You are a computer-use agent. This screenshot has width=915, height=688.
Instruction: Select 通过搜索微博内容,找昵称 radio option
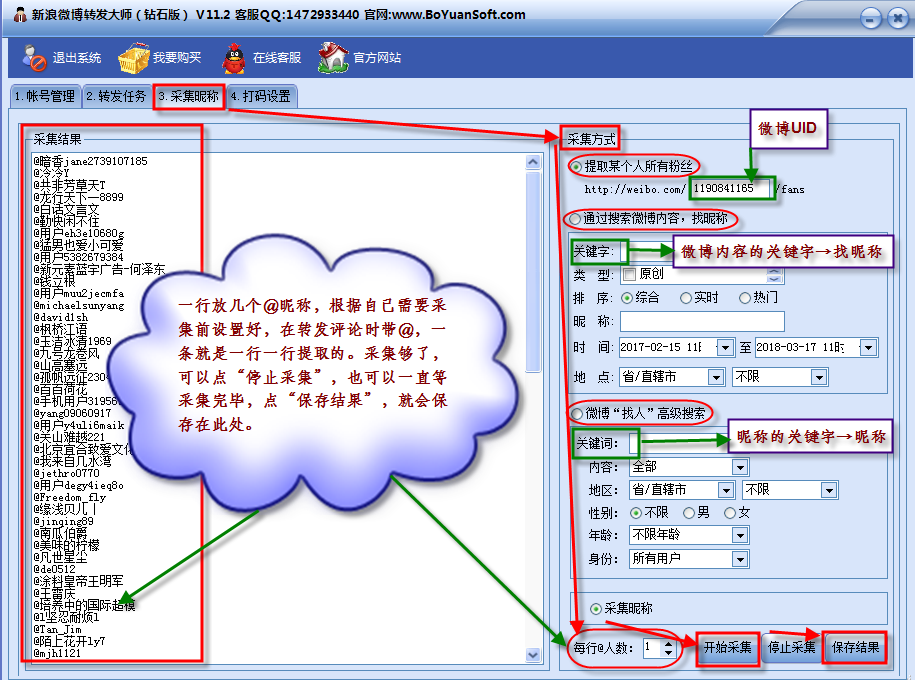click(575, 219)
